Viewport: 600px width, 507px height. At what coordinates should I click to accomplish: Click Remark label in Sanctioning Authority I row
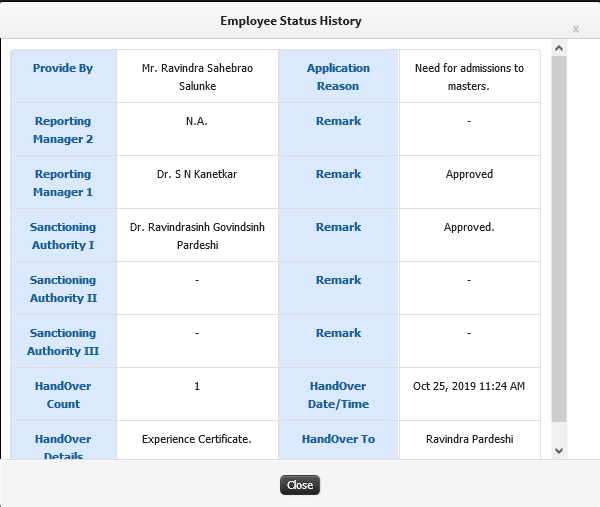point(338,227)
